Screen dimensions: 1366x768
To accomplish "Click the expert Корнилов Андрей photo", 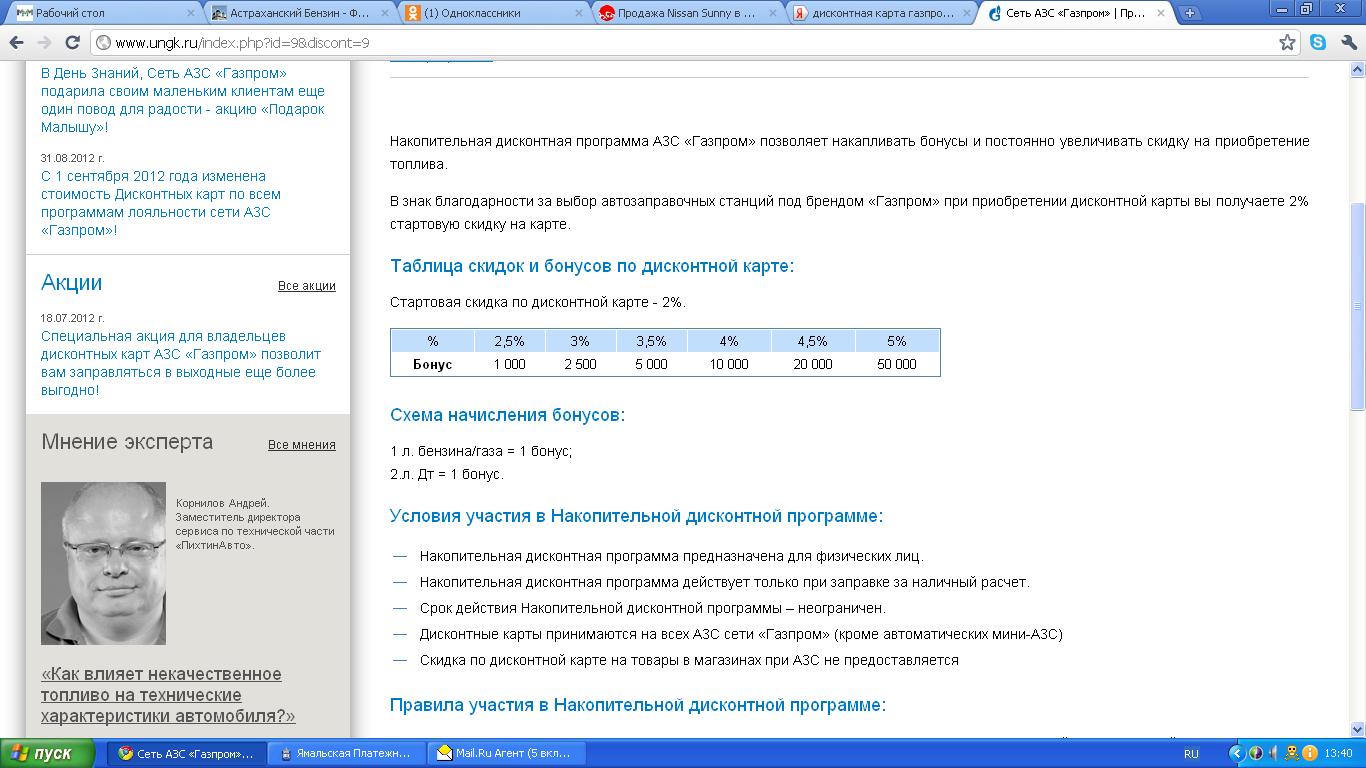I will pos(103,563).
